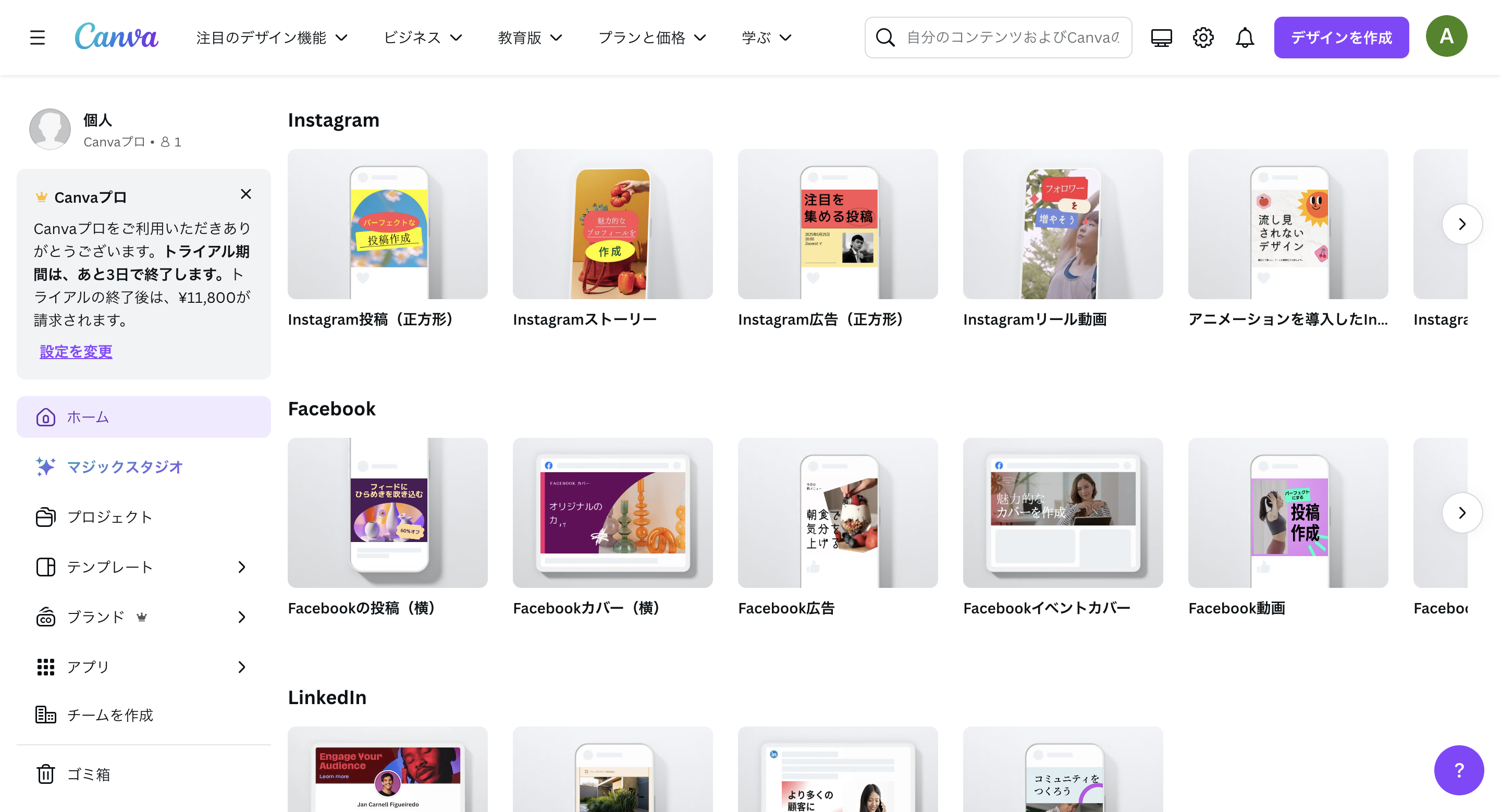Open Facebookの投稿（横） thumbnail
This screenshot has height=812, width=1501.
pos(387,513)
